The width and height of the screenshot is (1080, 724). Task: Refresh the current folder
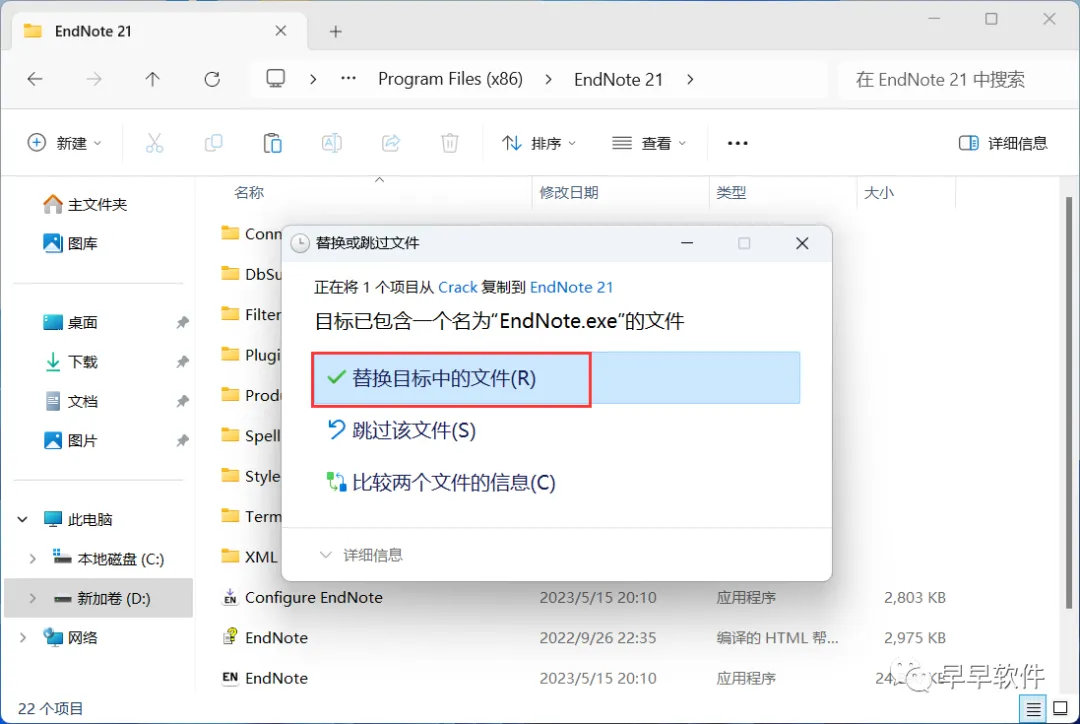click(x=212, y=79)
